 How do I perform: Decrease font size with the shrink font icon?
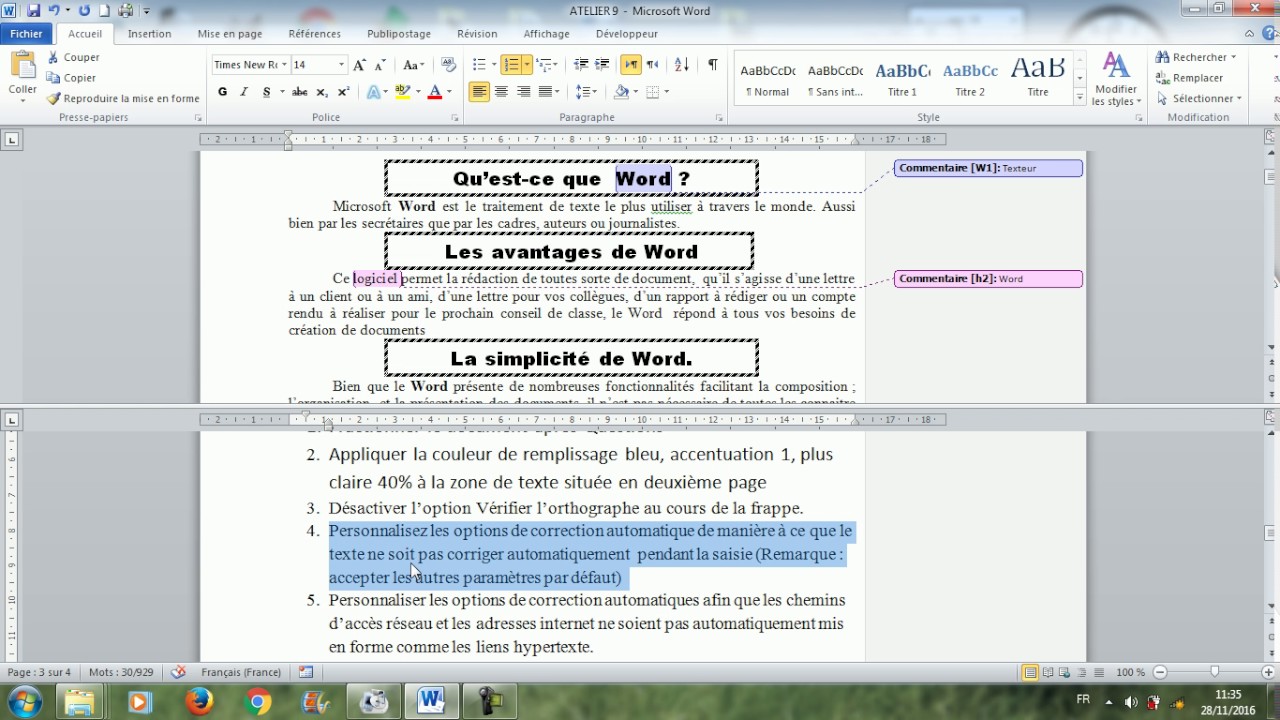pos(380,65)
